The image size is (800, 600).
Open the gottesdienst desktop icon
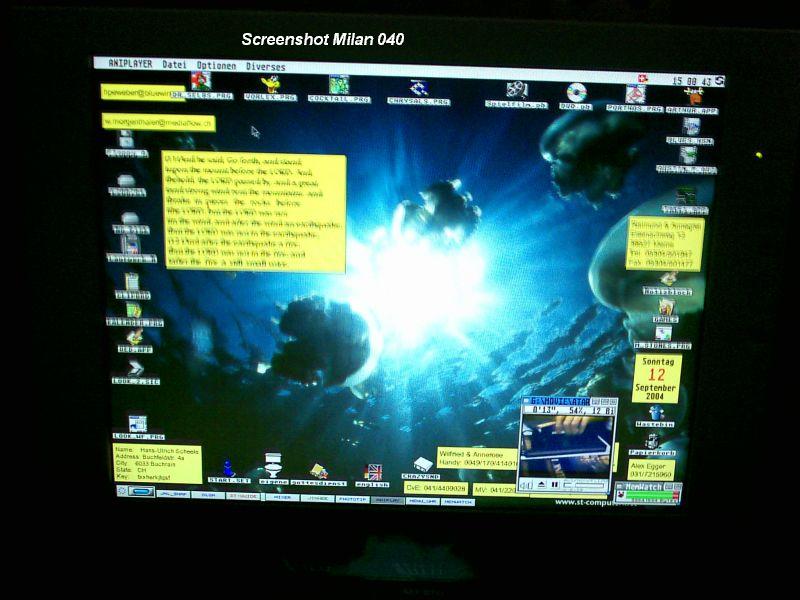point(318,471)
